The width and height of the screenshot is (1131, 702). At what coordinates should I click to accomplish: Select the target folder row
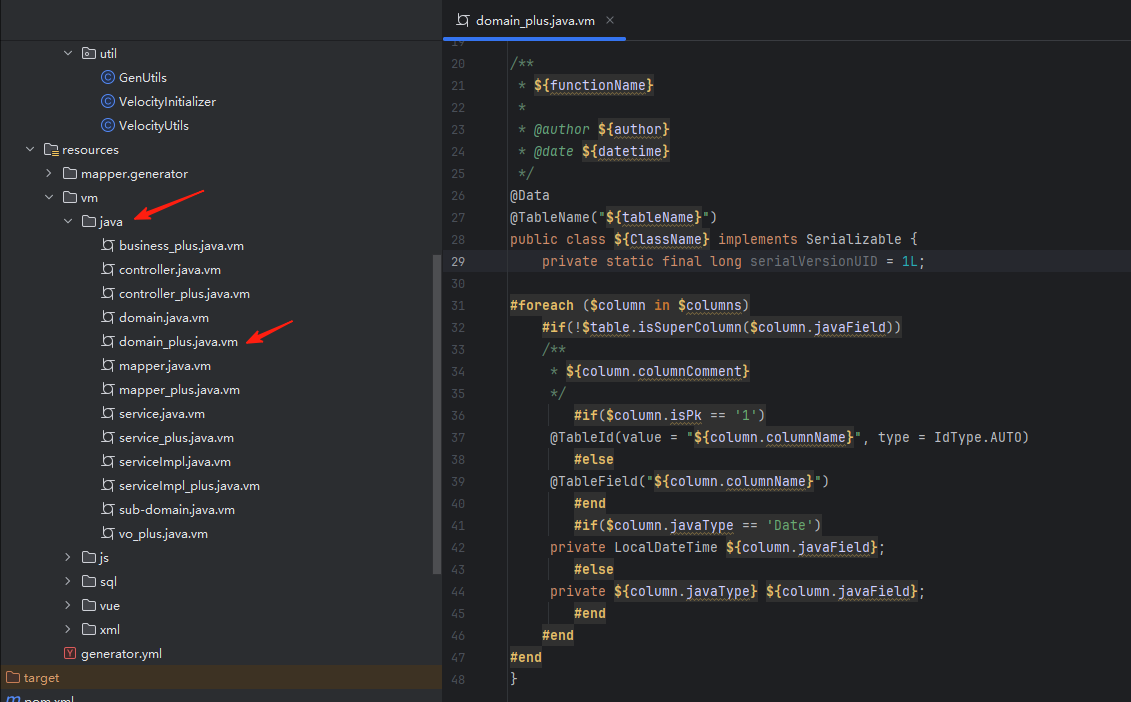(221, 677)
